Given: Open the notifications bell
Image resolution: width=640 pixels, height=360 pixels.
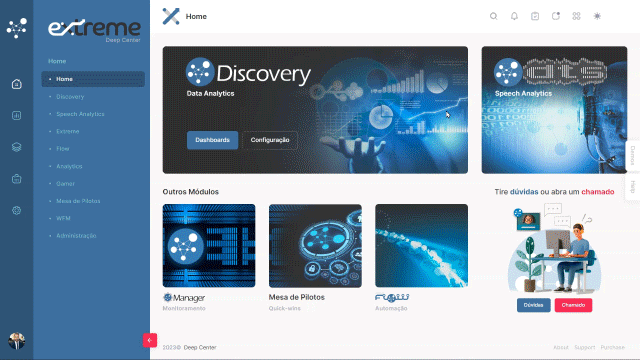Looking at the screenshot, I should [x=514, y=16].
